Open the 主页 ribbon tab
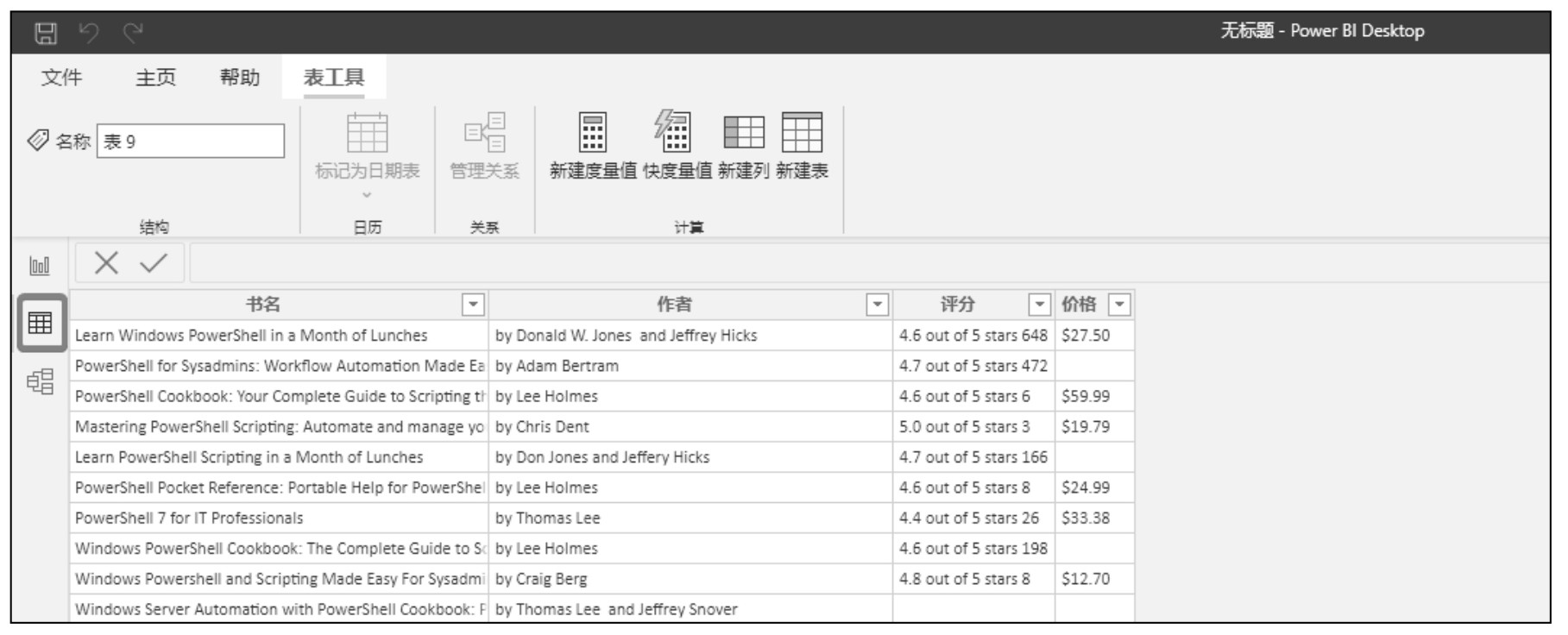This screenshot has height=635, width=1568. tap(155, 78)
